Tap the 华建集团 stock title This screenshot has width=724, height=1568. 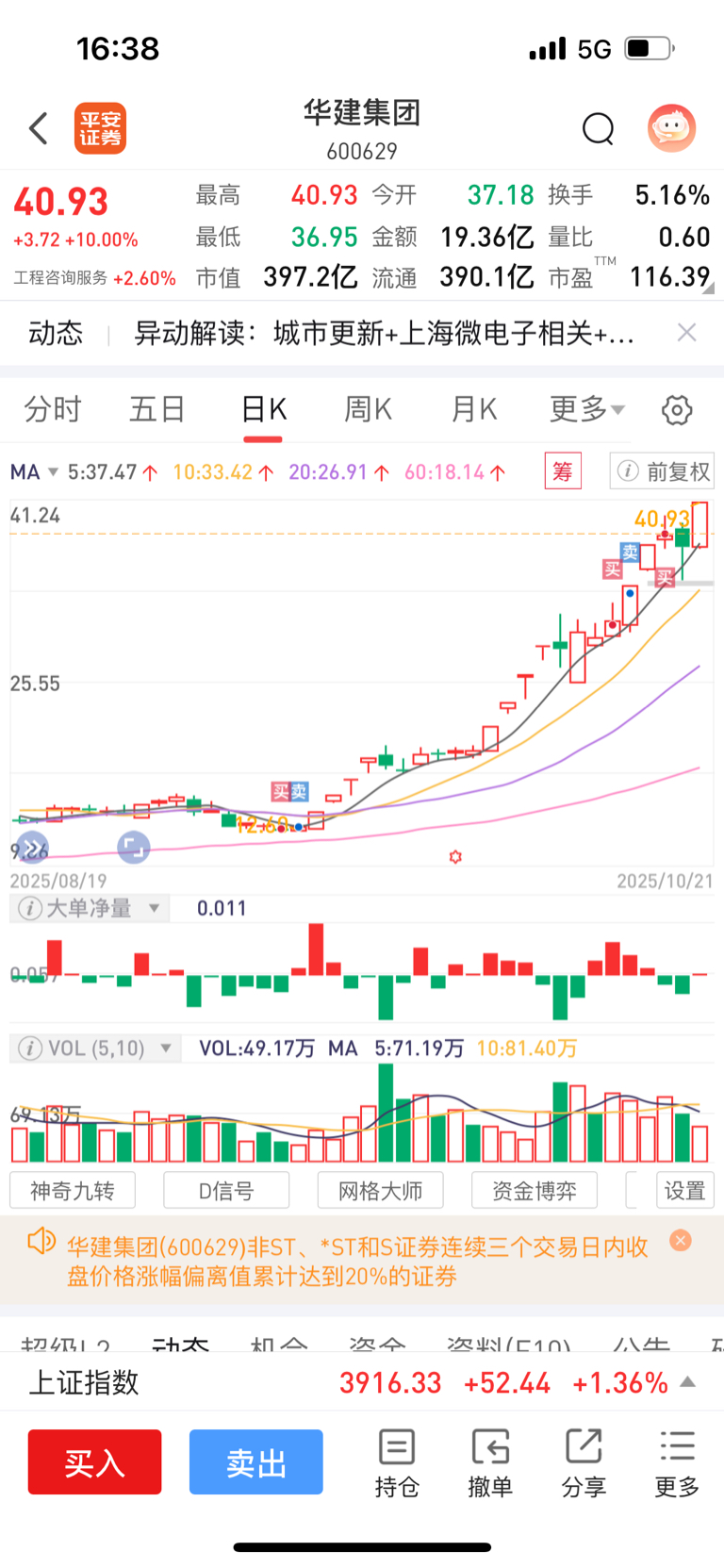click(362, 113)
